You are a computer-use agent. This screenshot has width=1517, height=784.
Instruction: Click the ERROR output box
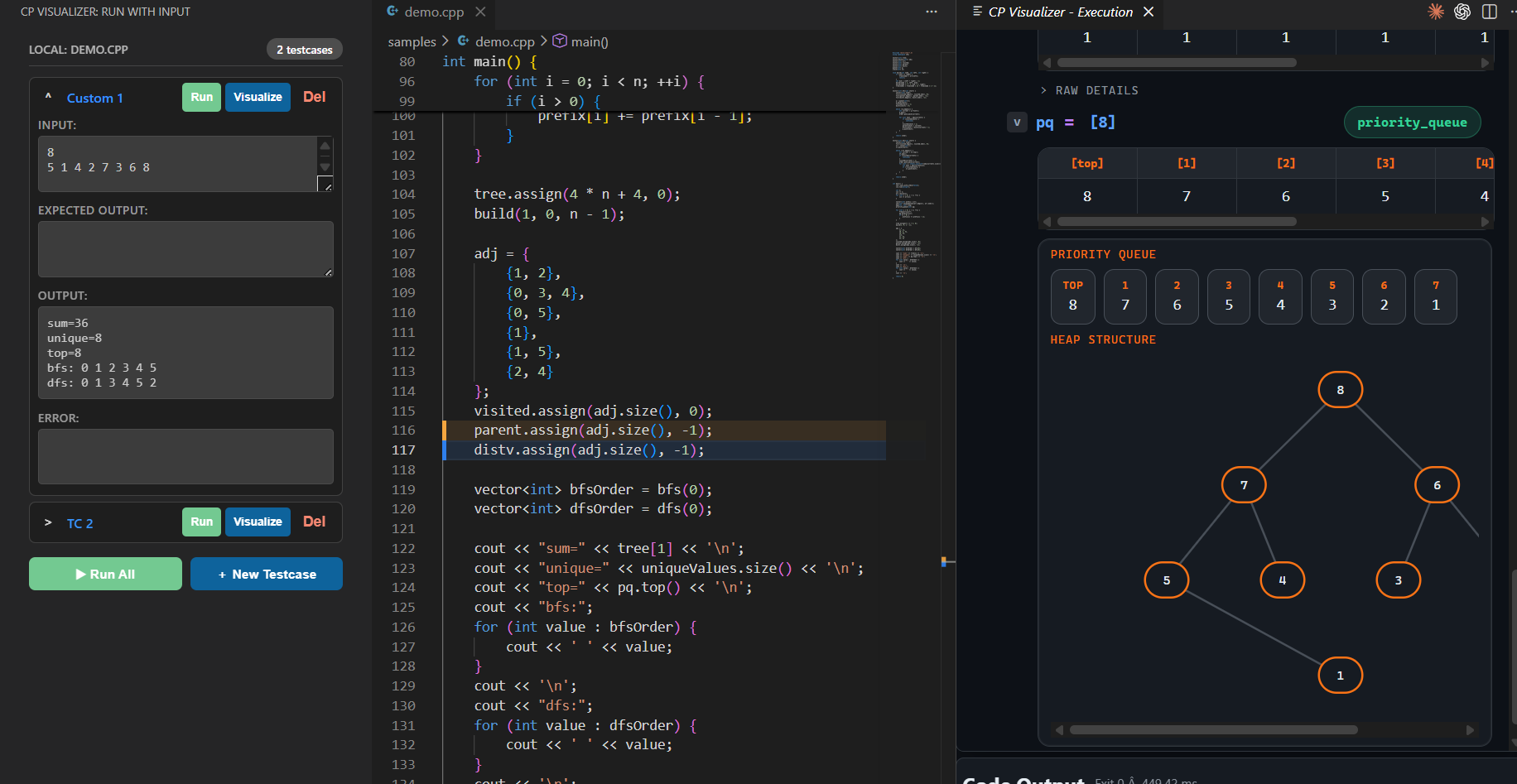pyautogui.click(x=185, y=456)
